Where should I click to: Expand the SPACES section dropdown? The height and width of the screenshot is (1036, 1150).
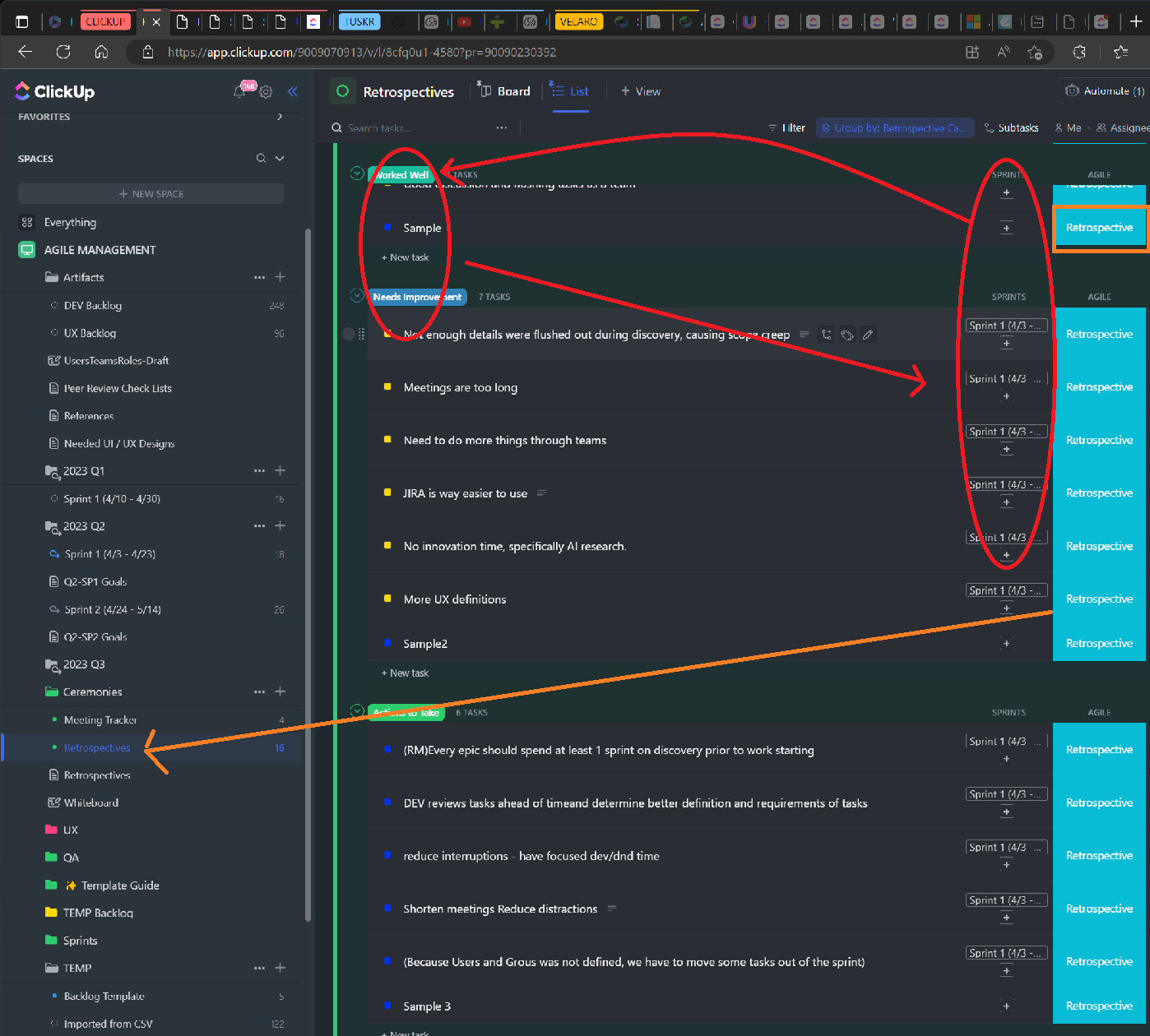point(279,158)
